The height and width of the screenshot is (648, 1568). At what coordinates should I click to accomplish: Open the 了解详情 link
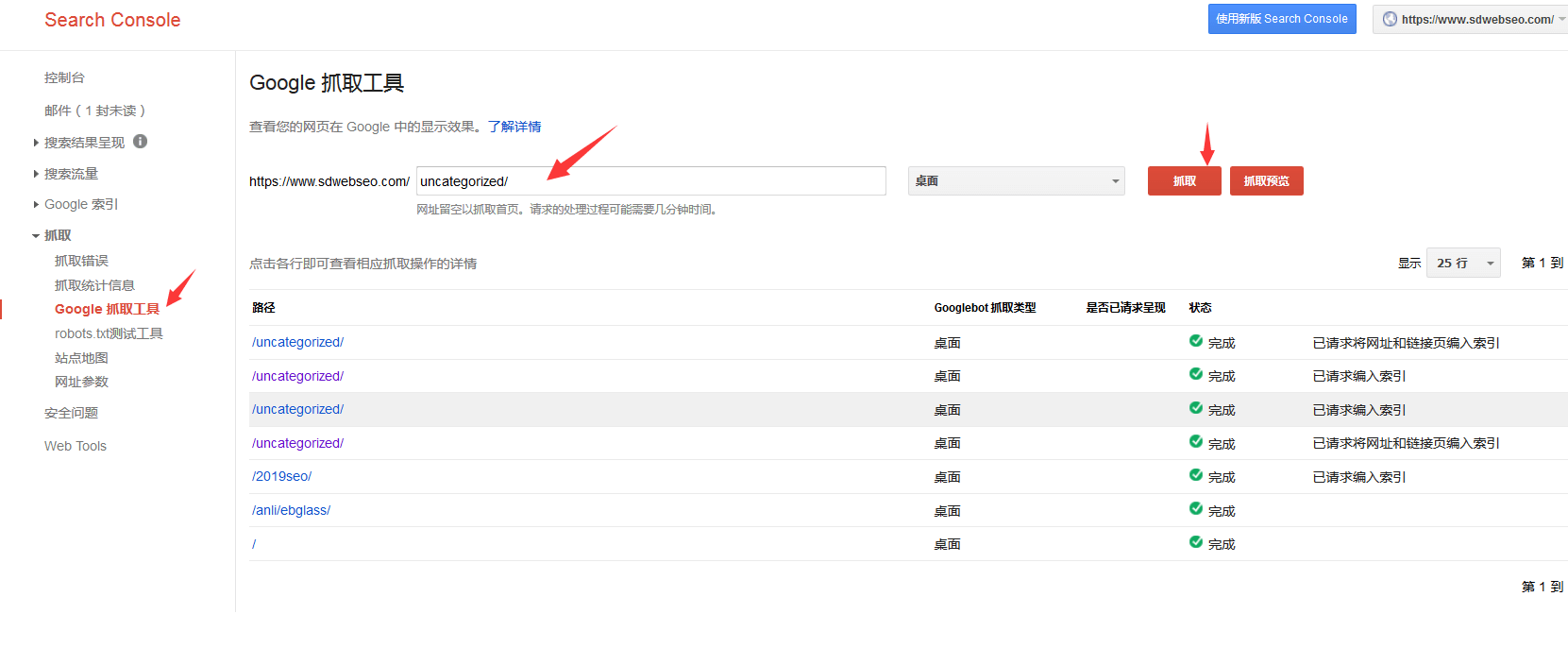[514, 127]
